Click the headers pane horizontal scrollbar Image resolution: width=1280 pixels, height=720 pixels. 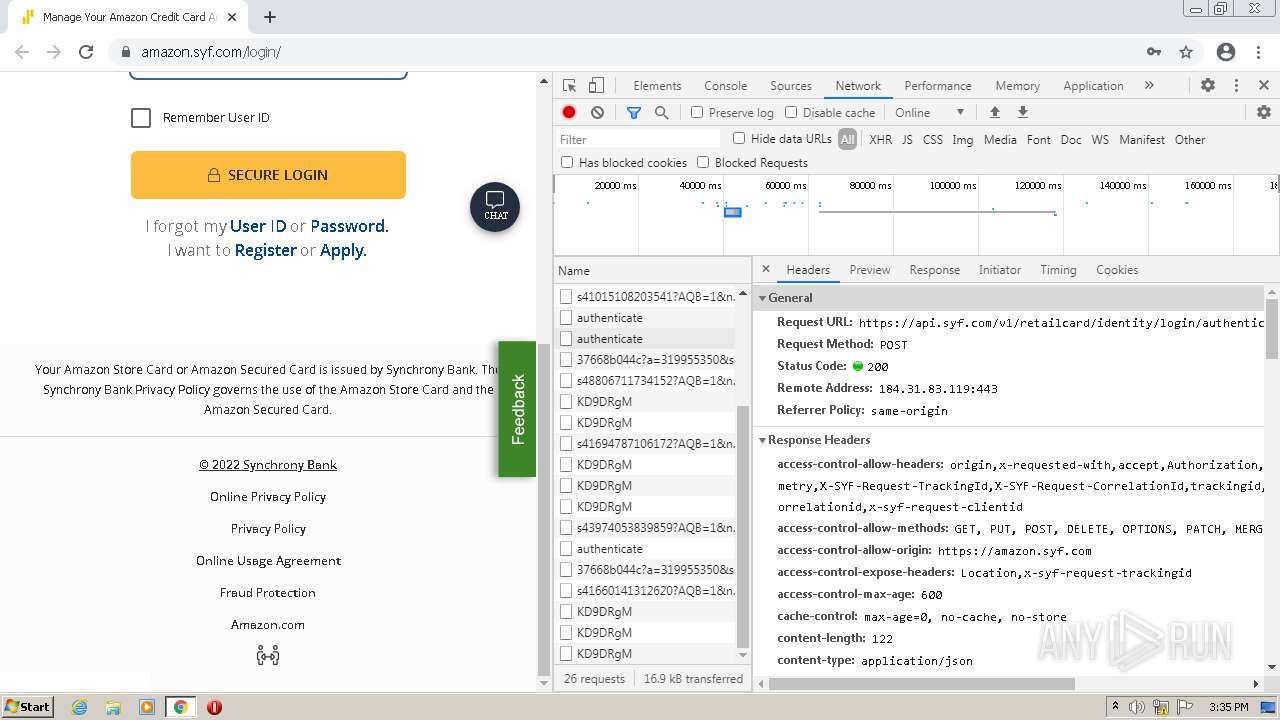922,684
